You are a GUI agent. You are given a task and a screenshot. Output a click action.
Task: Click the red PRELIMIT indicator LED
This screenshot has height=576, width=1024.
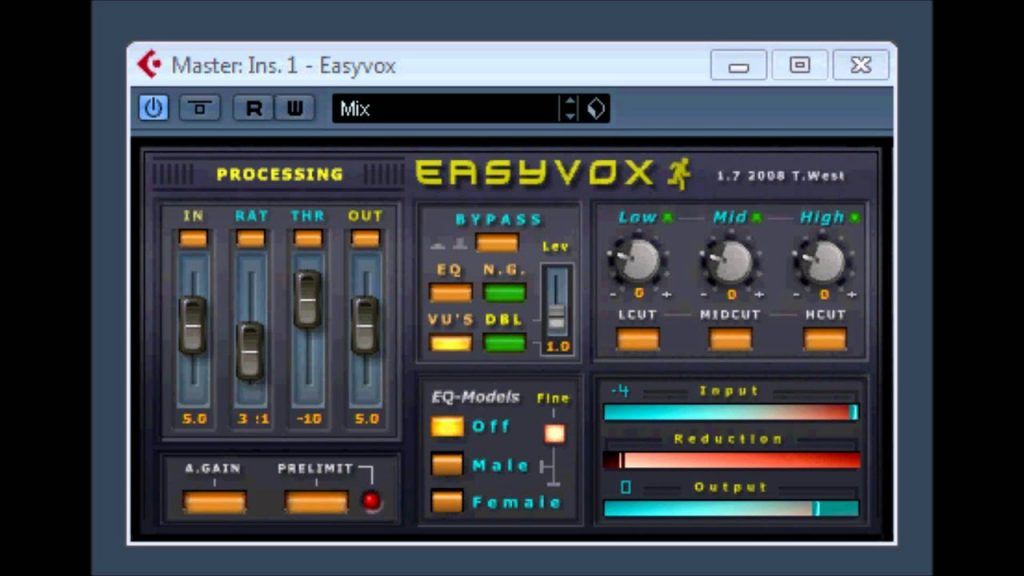pos(372,501)
